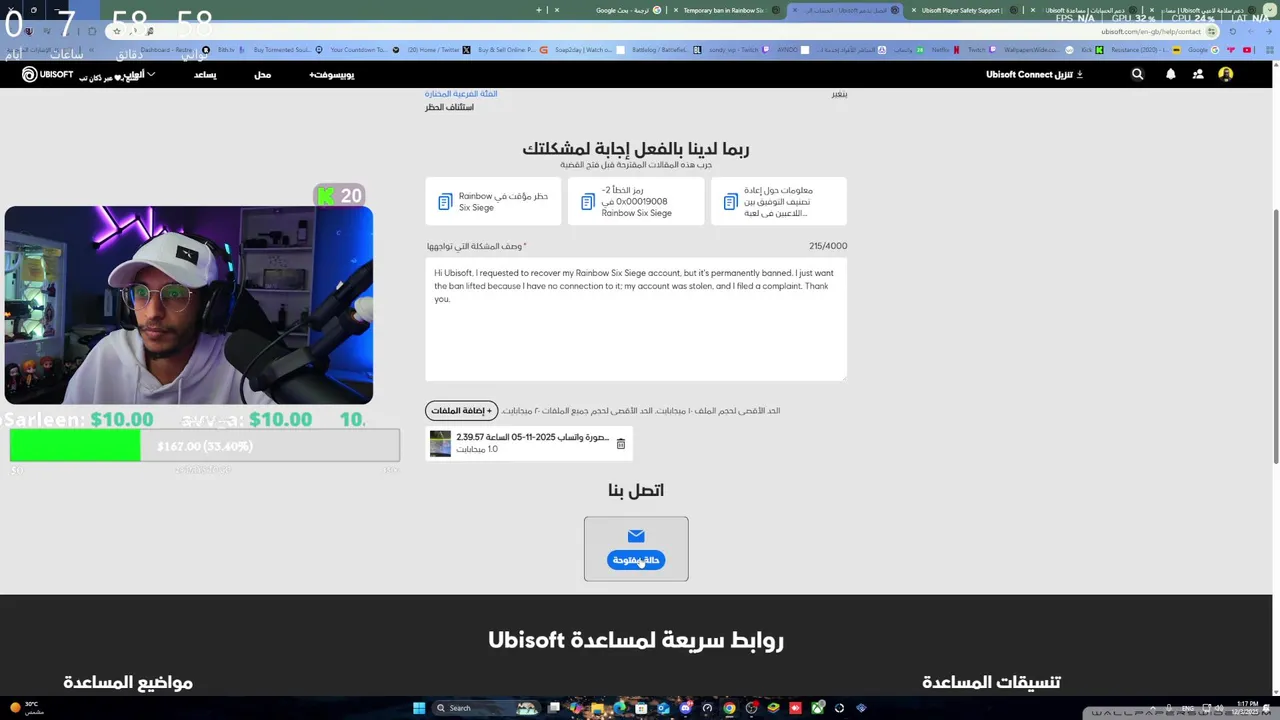Switch to Google Chrome in the taskbar

coord(729,708)
